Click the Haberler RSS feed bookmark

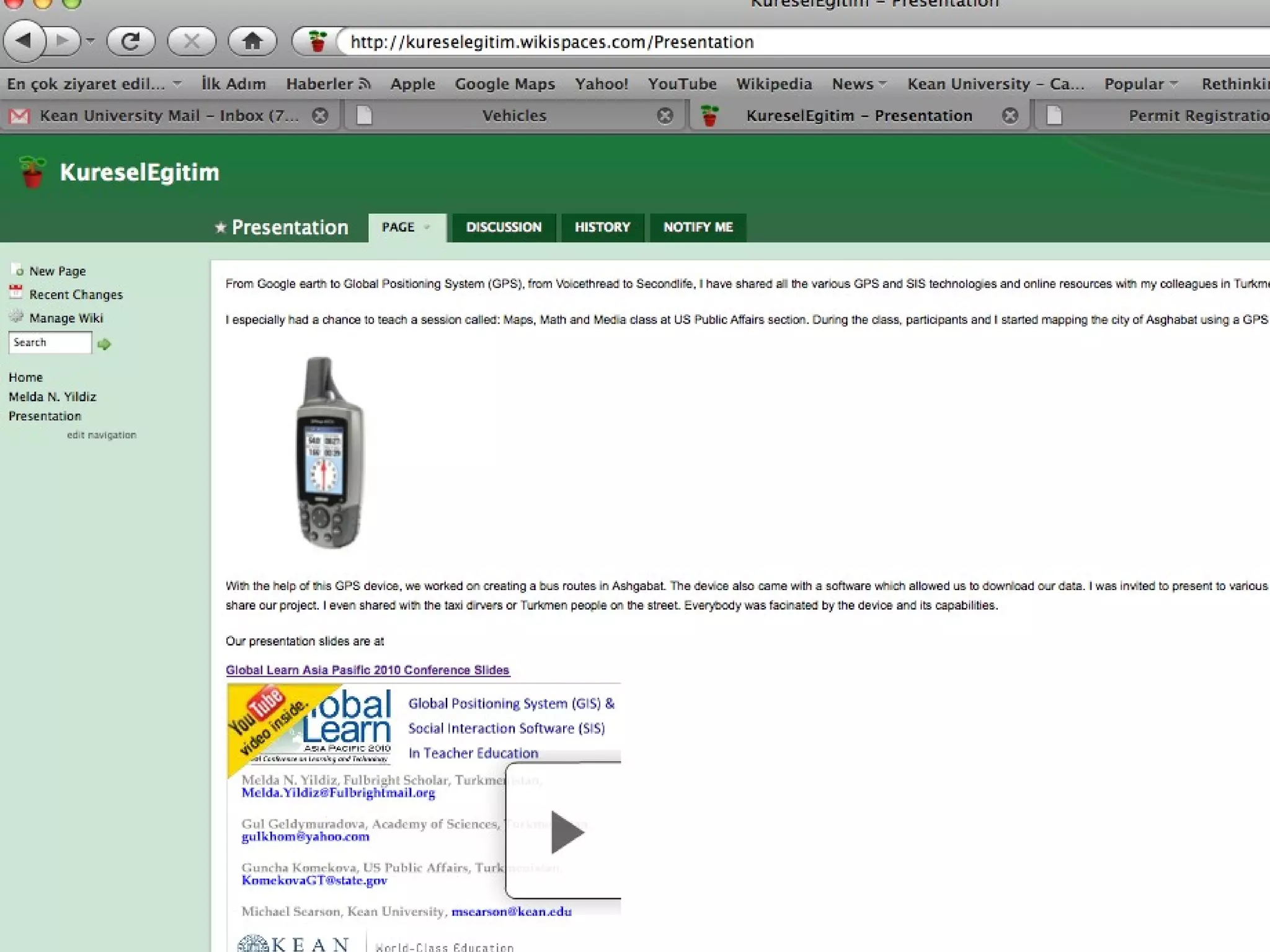pyautogui.click(x=327, y=84)
